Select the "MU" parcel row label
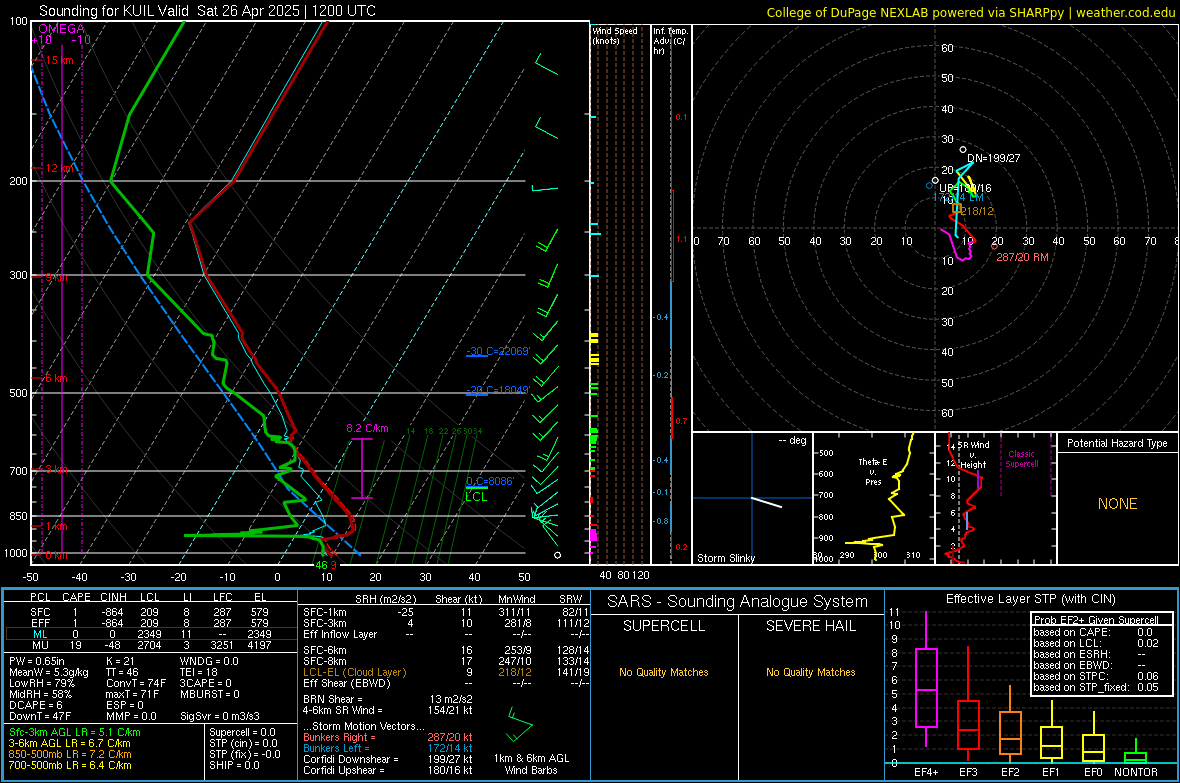1180x783 pixels. point(41,644)
